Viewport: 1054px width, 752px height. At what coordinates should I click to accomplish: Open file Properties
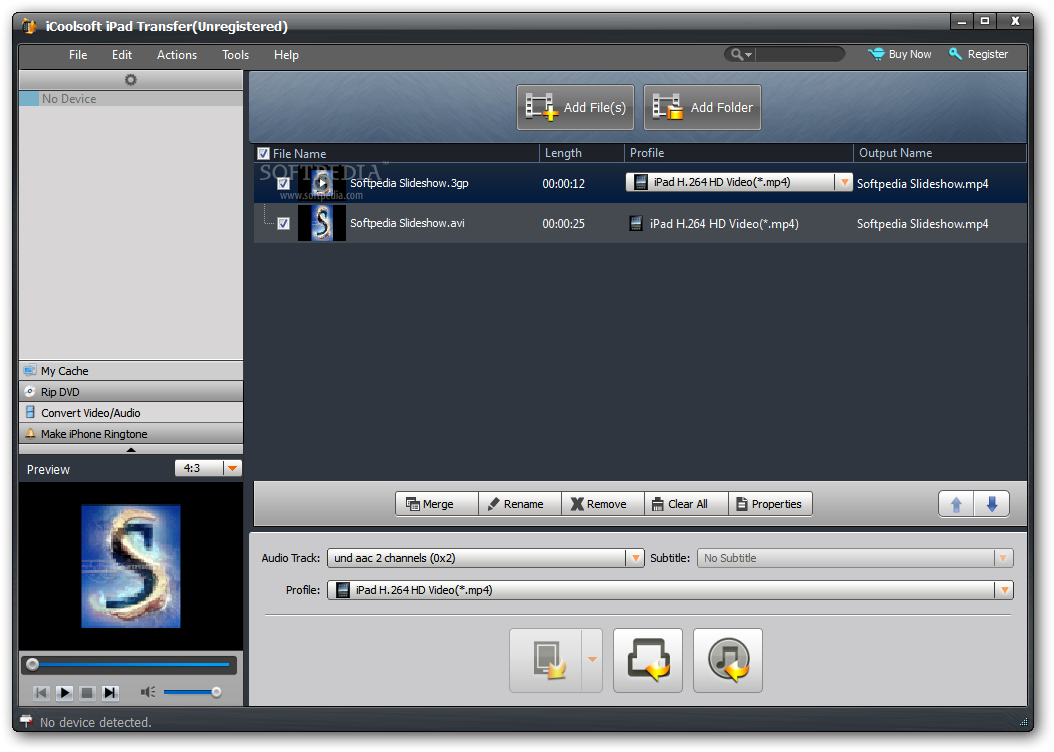pyautogui.click(x=770, y=504)
